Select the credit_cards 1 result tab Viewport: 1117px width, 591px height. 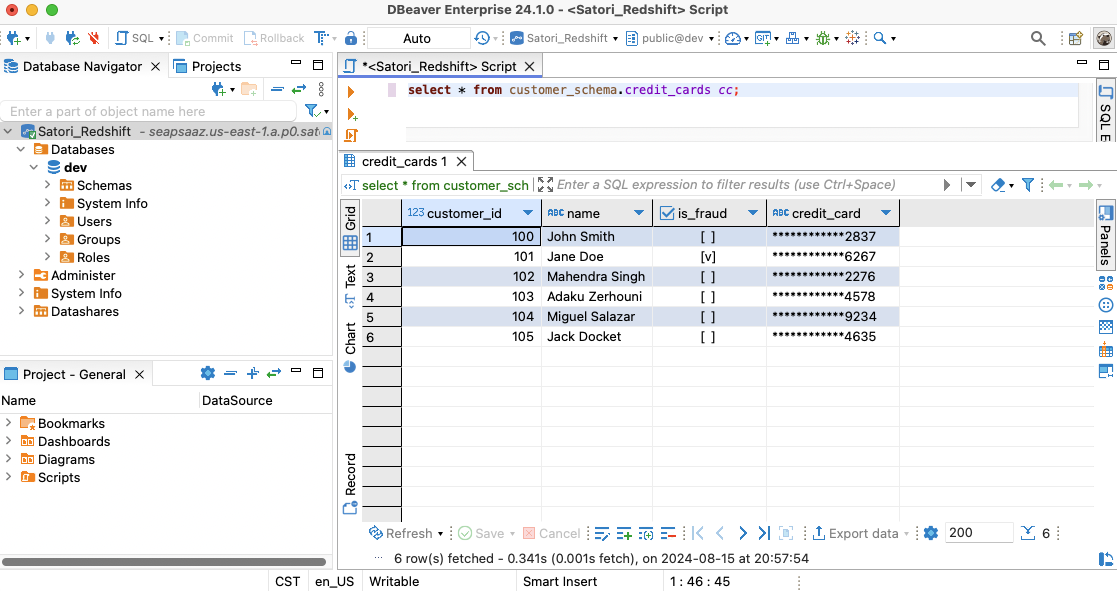[x=404, y=161]
